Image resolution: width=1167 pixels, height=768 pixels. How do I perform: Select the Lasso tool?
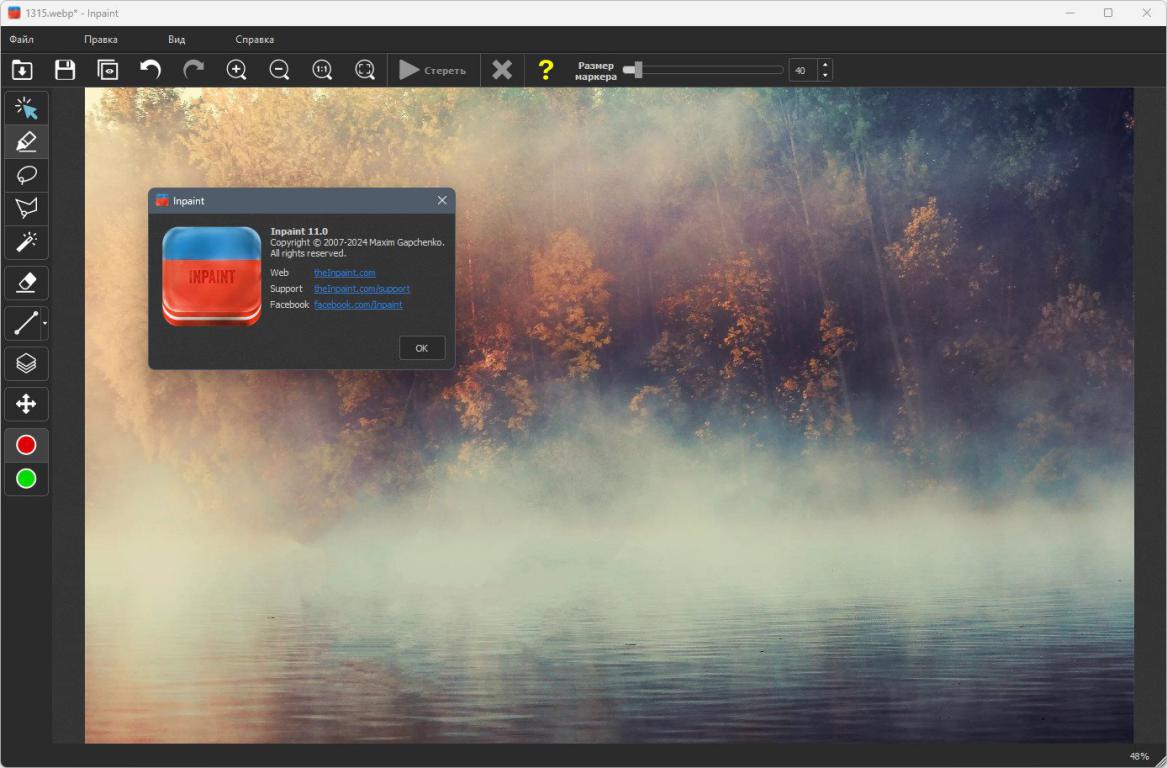(x=27, y=174)
